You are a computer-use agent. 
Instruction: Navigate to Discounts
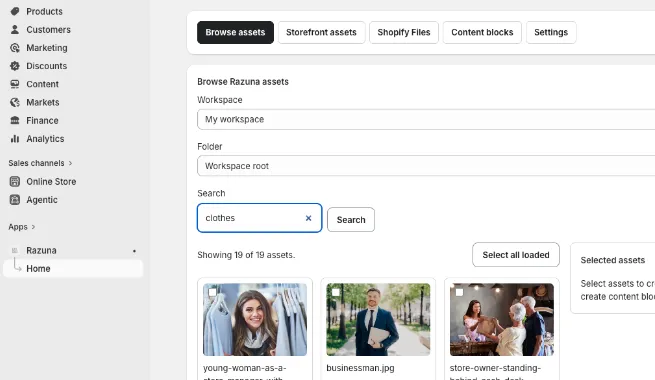(x=46, y=66)
